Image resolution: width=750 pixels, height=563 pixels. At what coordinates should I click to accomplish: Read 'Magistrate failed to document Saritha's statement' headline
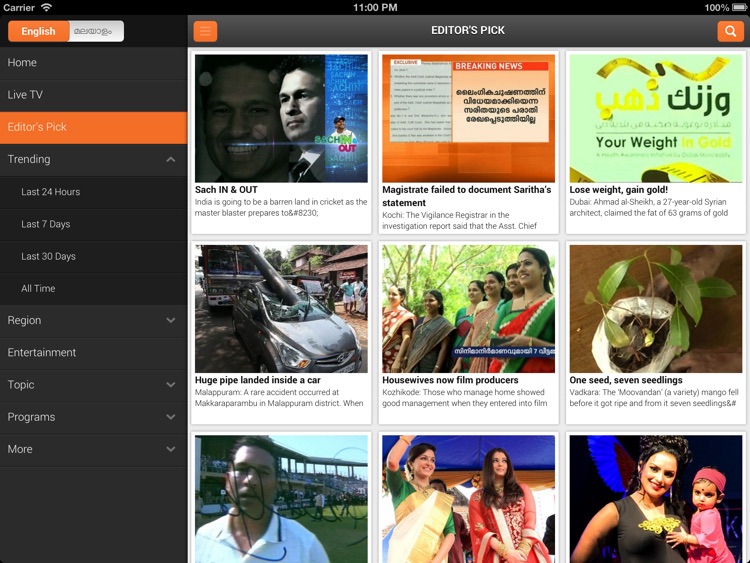[467, 196]
